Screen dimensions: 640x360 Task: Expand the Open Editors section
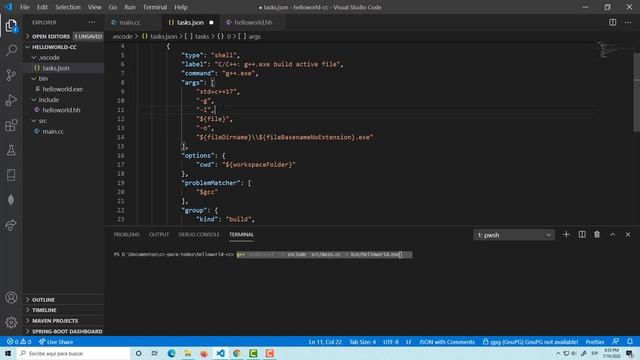tap(64, 36)
